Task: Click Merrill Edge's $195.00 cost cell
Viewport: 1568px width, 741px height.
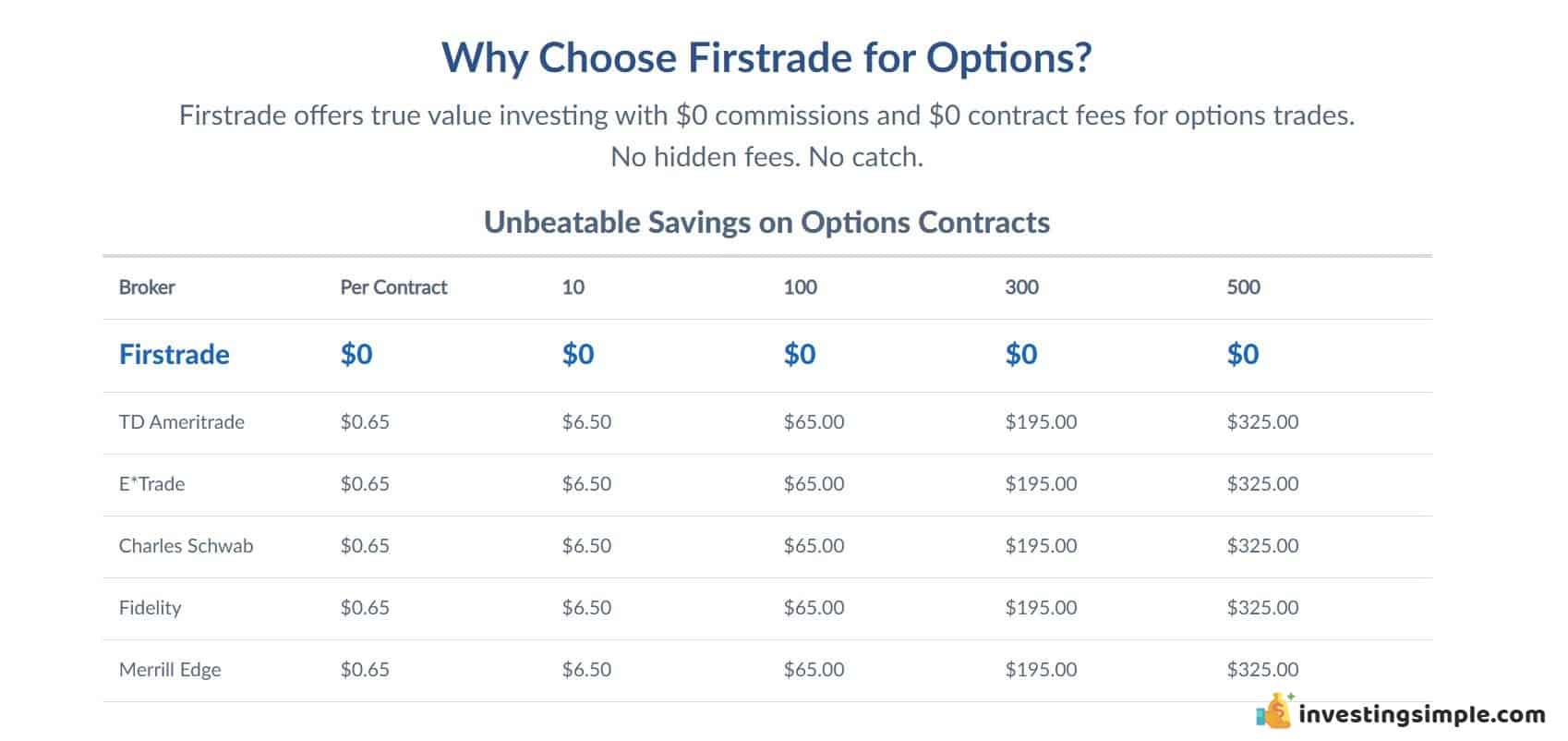Action: click(1041, 670)
